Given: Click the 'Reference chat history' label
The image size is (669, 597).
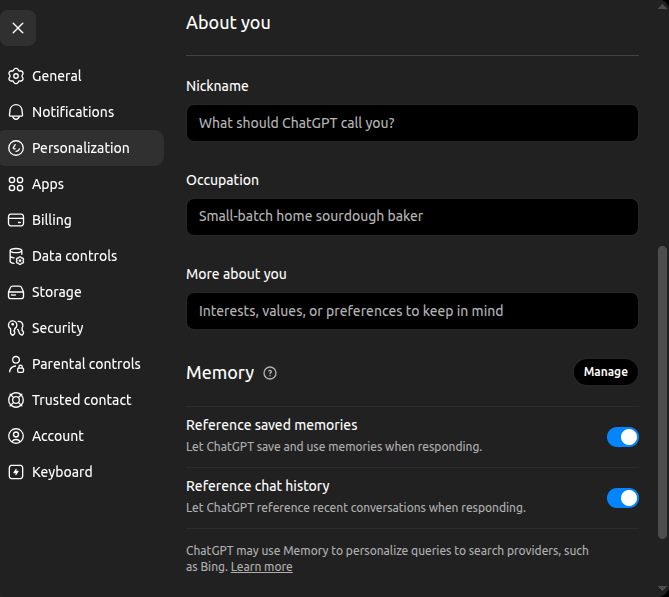Looking at the screenshot, I should (258, 486).
